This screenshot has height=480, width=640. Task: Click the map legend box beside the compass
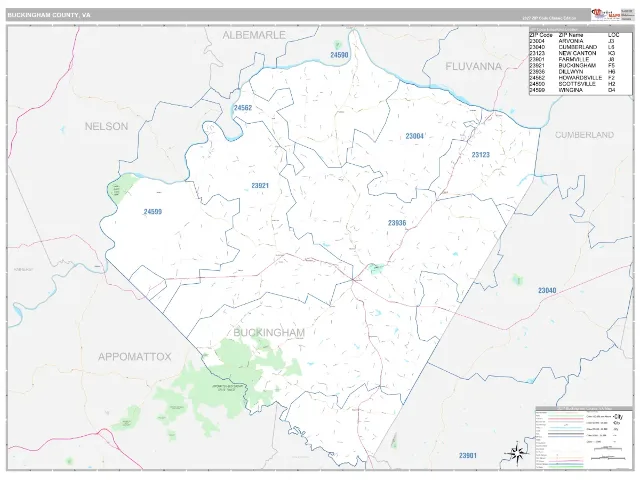click(x=583, y=438)
